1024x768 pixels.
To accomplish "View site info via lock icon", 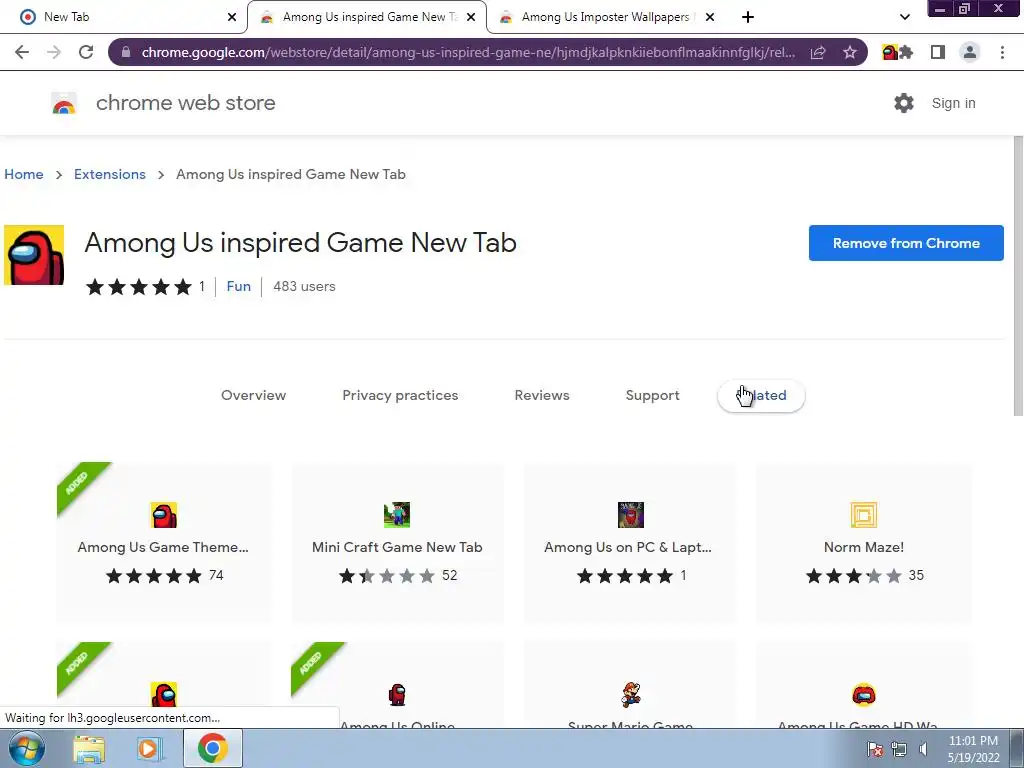I will 126,52.
